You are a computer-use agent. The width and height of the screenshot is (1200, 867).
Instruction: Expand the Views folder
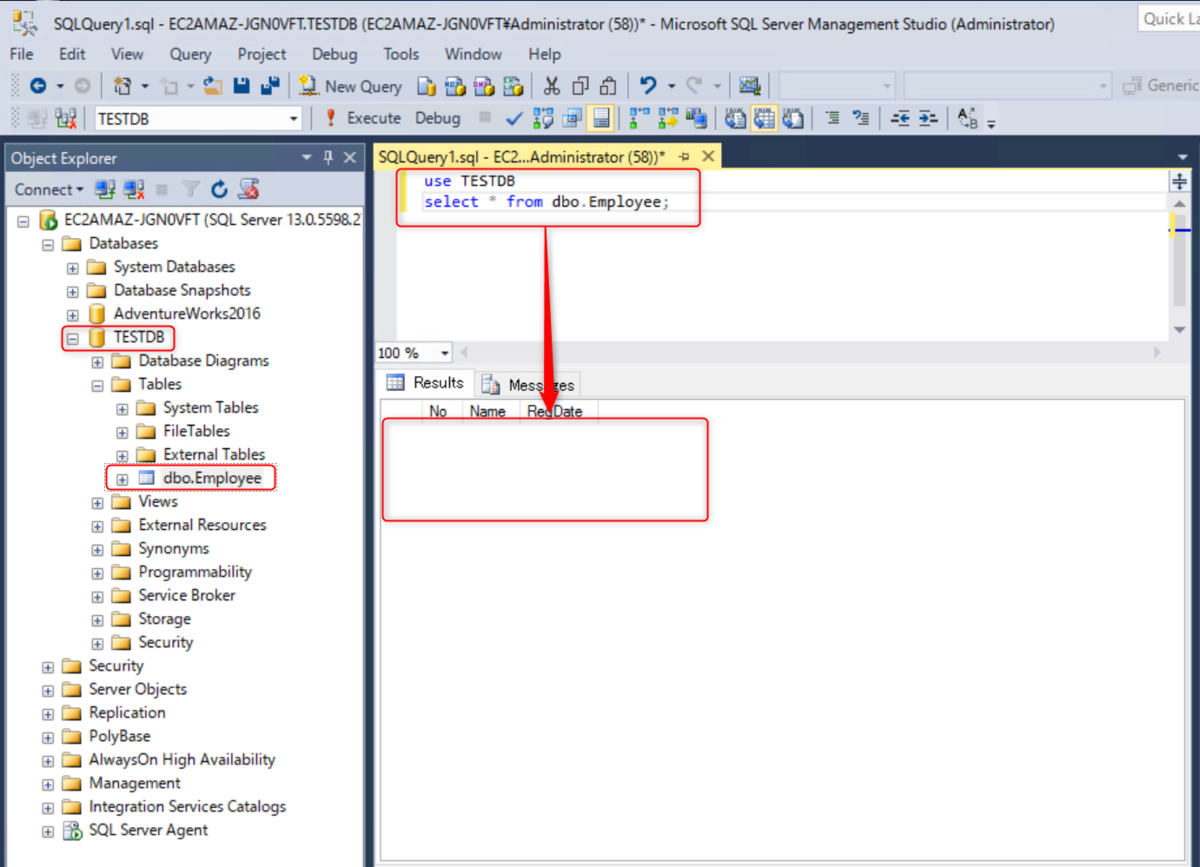(x=97, y=502)
